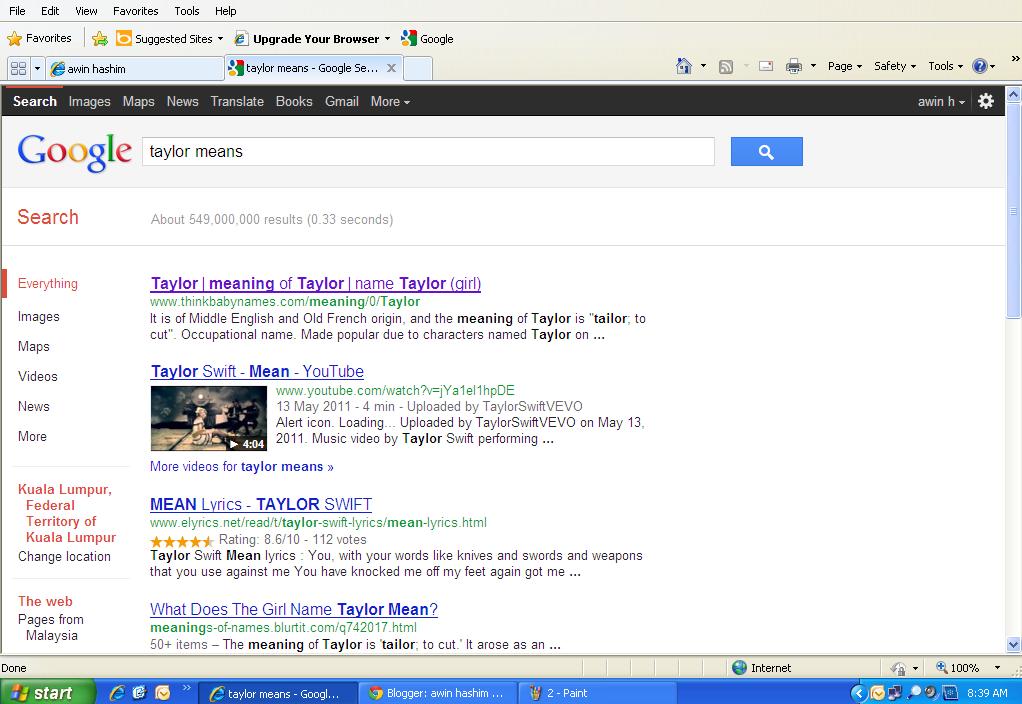The width and height of the screenshot is (1022, 704).
Task: Open News in Google top bar
Action: click(x=182, y=102)
